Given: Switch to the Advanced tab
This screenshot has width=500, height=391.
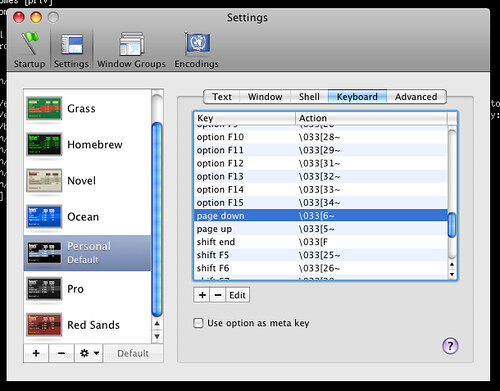Looking at the screenshot, I should [416, 97].
